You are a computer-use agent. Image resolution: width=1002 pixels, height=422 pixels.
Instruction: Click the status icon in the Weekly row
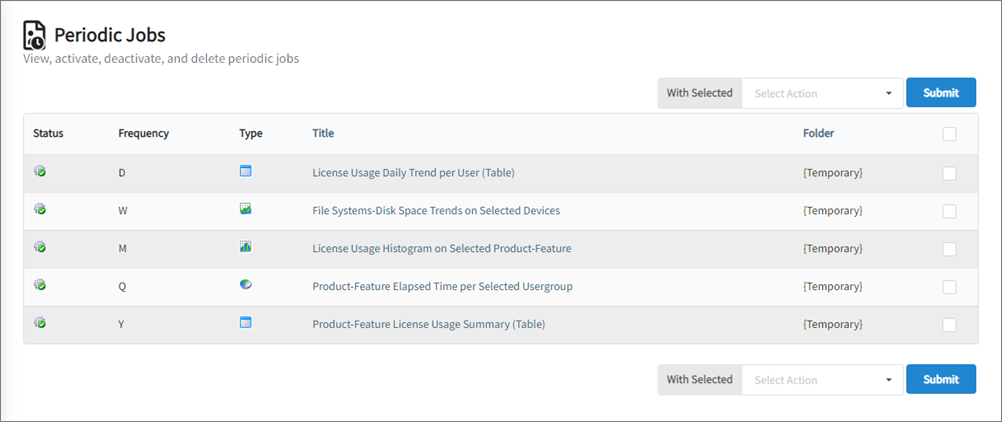[x=40, y=210]
